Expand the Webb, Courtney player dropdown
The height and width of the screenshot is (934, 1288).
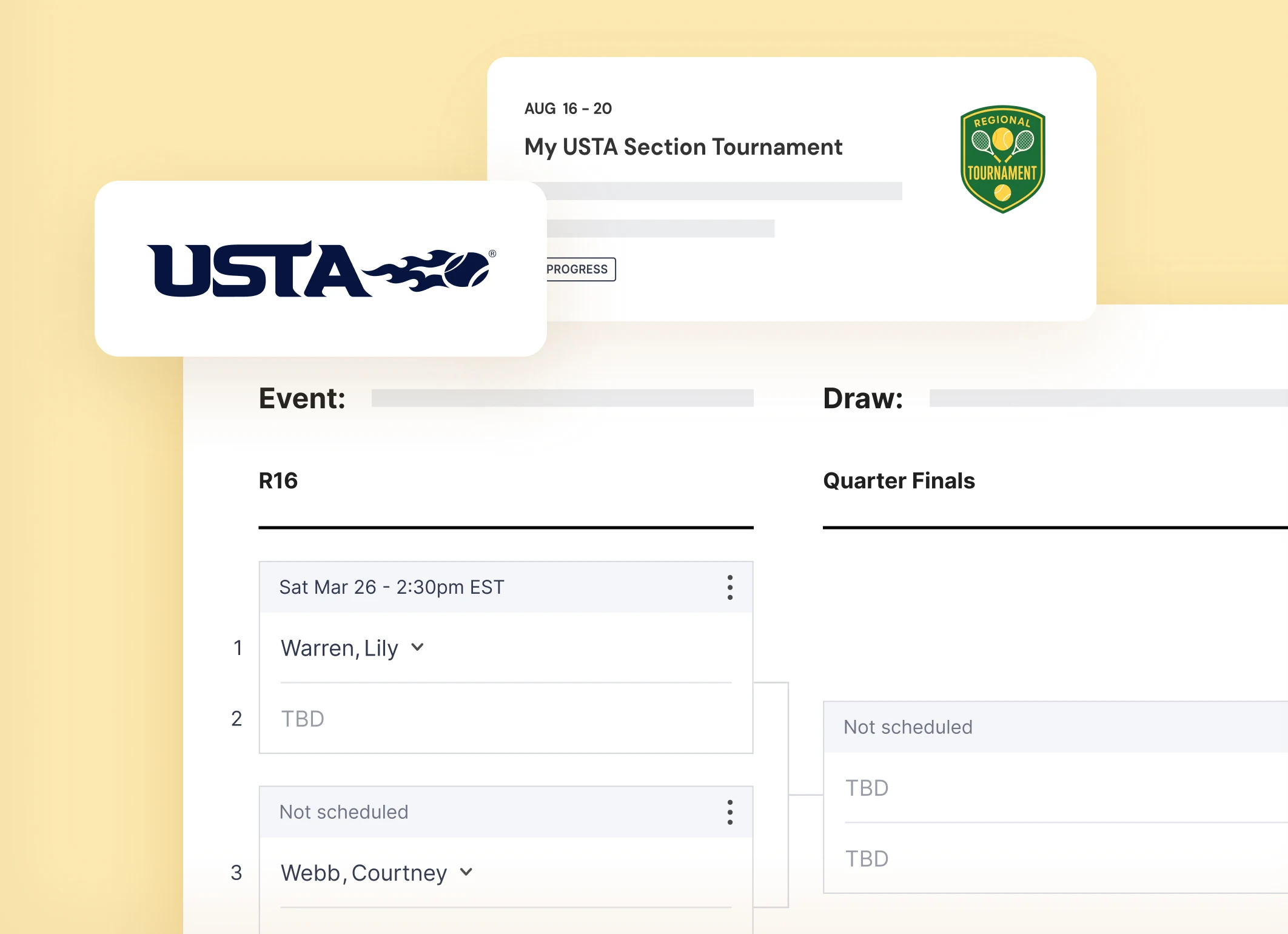pos(466,873)
